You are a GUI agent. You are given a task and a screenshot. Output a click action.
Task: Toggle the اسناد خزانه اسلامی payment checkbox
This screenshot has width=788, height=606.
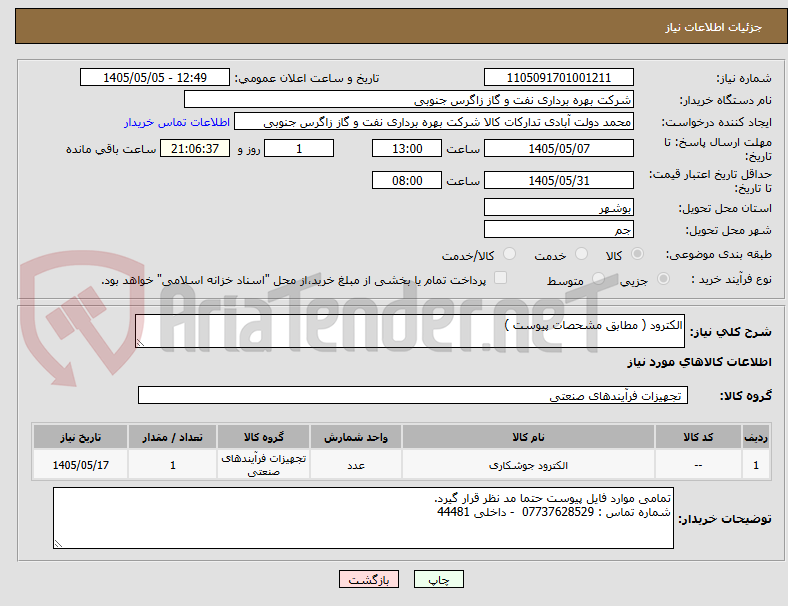click(501, 278)
